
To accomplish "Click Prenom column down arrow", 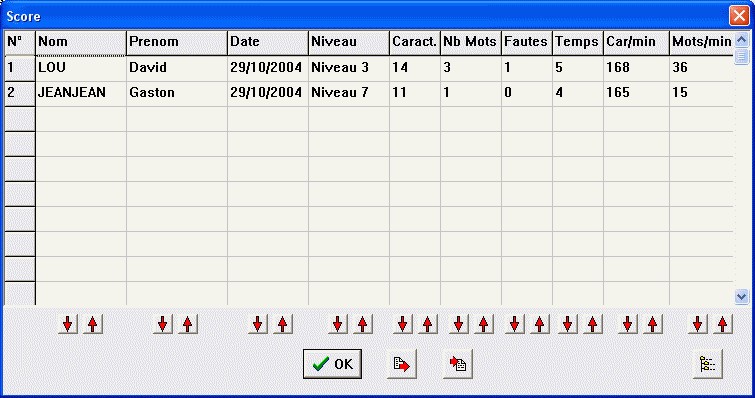I will [x=163, y=324].
